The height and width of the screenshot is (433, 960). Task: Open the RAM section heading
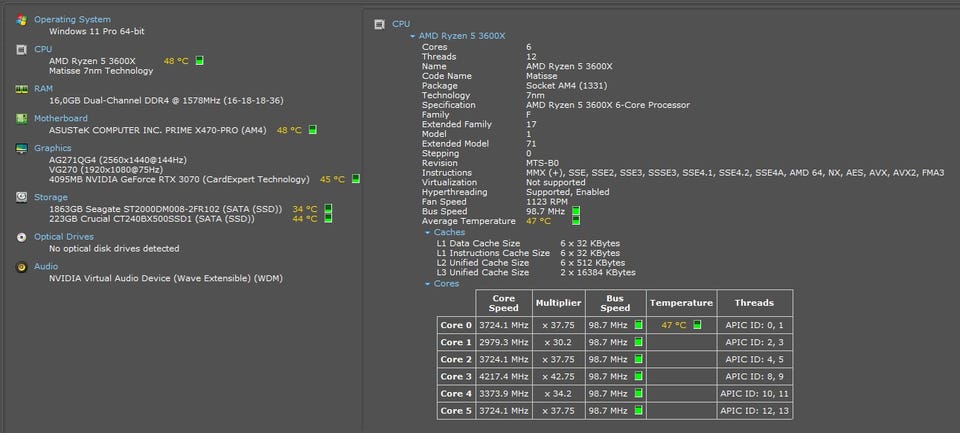click(x=44, y=89)
